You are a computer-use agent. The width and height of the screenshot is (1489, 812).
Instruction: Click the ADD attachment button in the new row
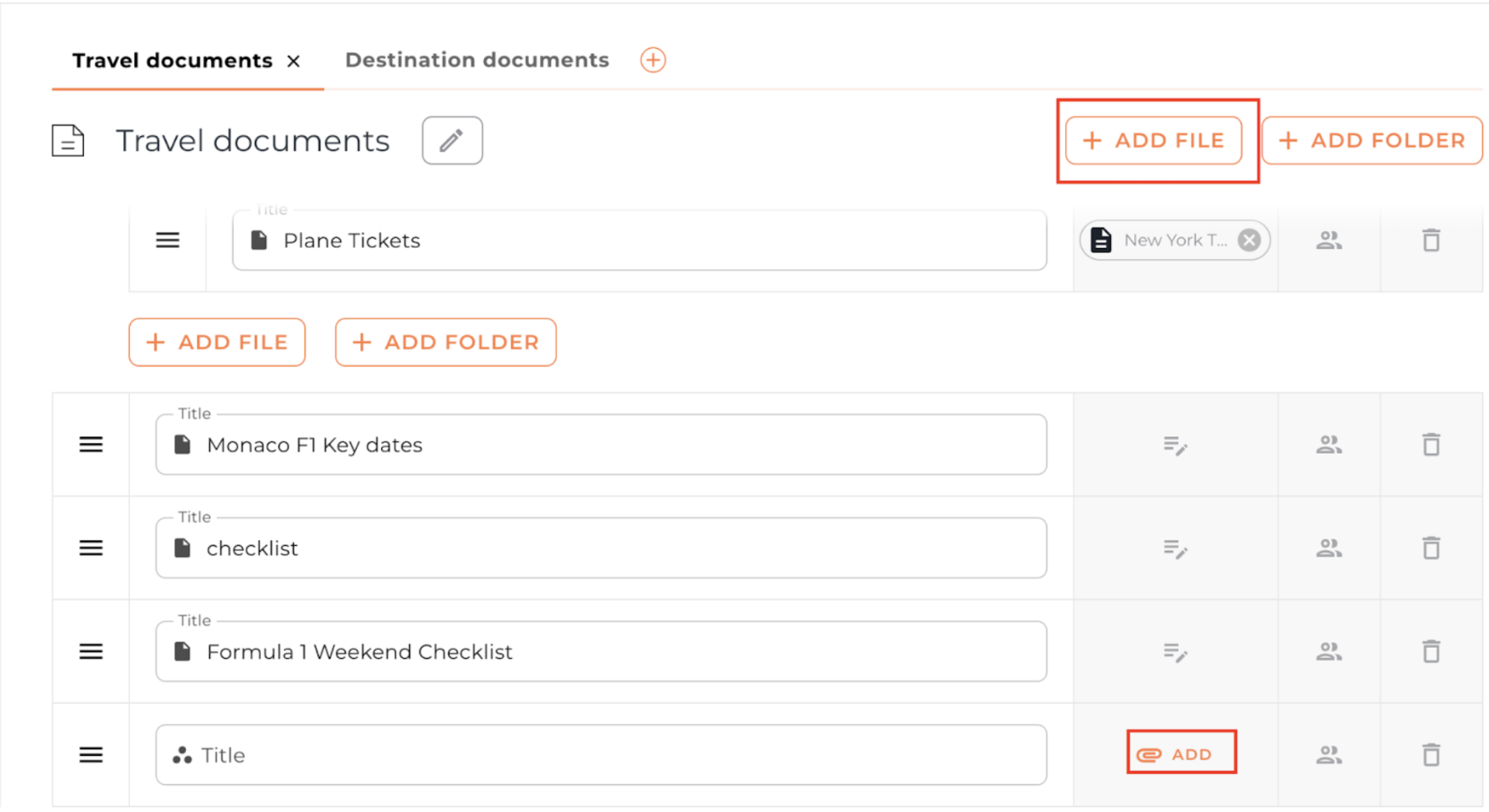pos(1180,754)
